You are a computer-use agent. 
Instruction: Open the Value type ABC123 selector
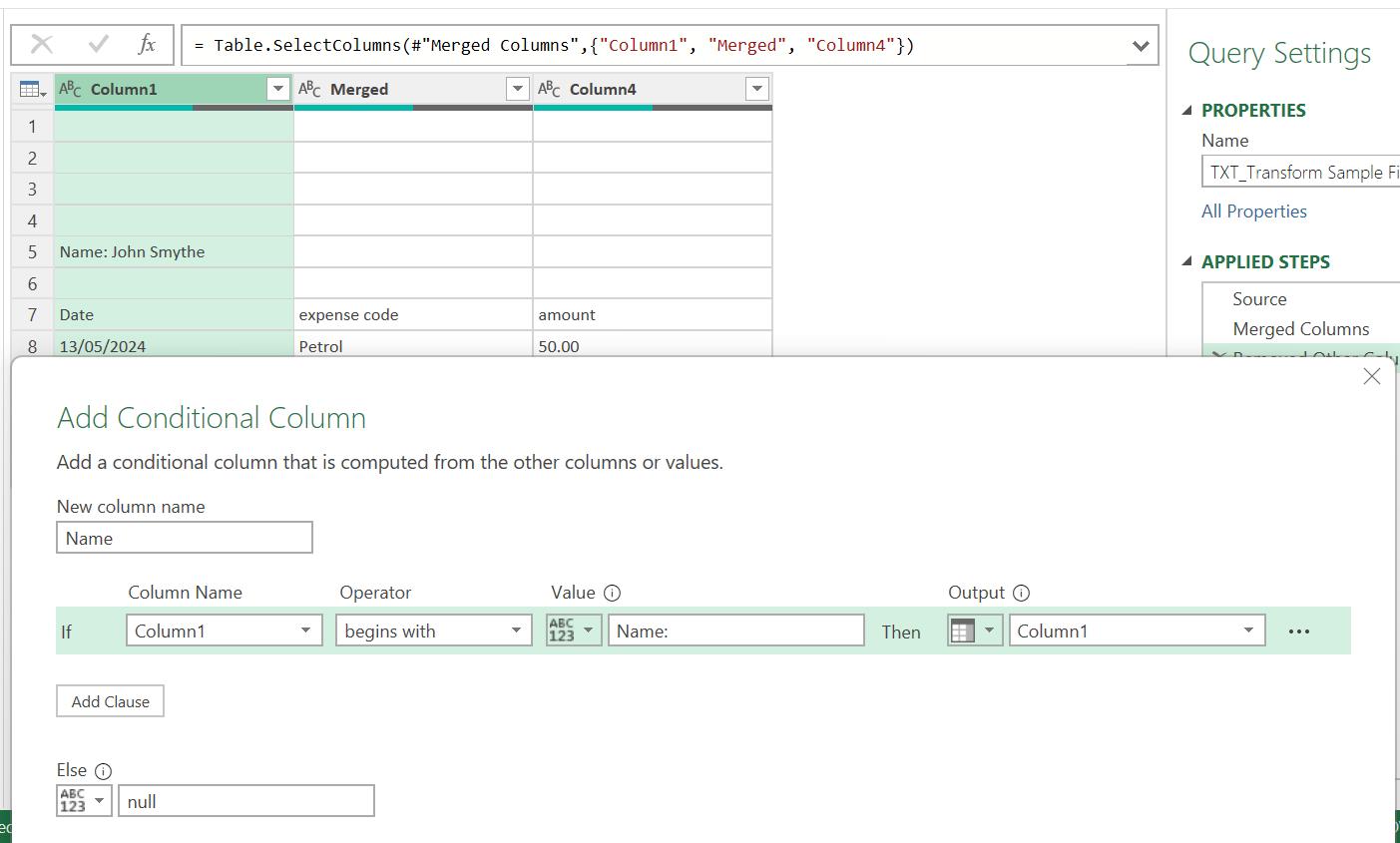click(x=574, y=631)
